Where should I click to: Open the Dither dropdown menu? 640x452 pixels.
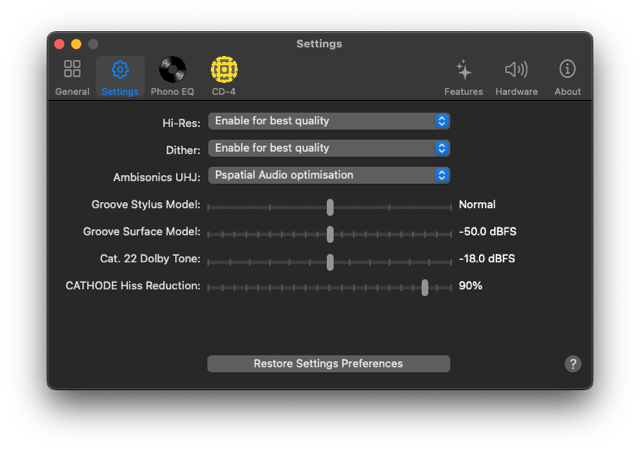pyautogui.click(x=329, y=148)
